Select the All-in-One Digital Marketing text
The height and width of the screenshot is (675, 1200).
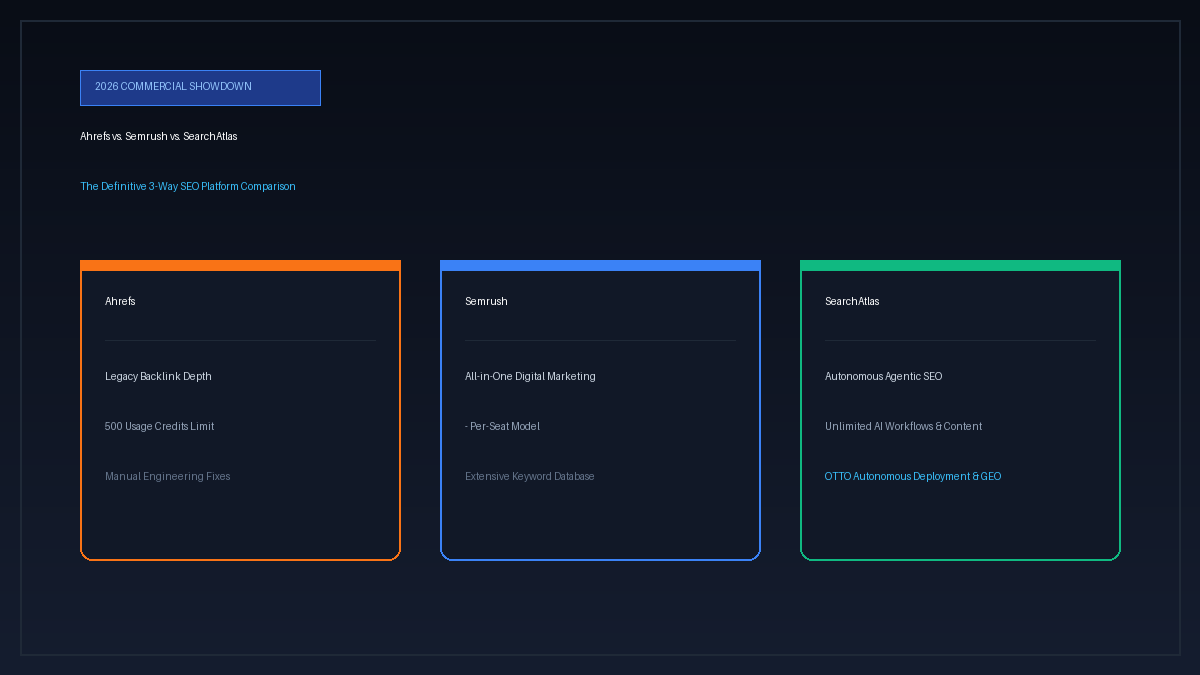click(x=530, y=376)
